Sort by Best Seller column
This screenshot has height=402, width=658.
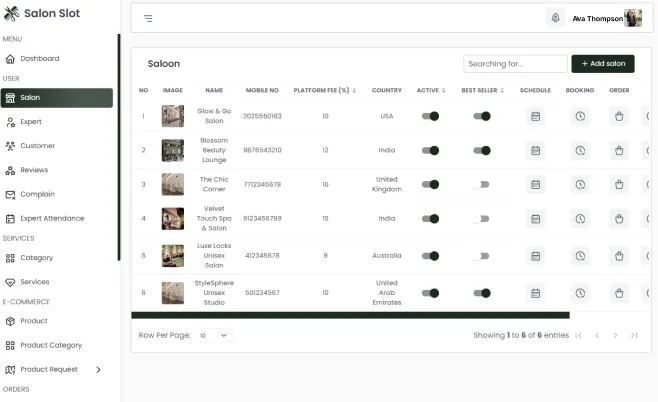tap(483, 90)
